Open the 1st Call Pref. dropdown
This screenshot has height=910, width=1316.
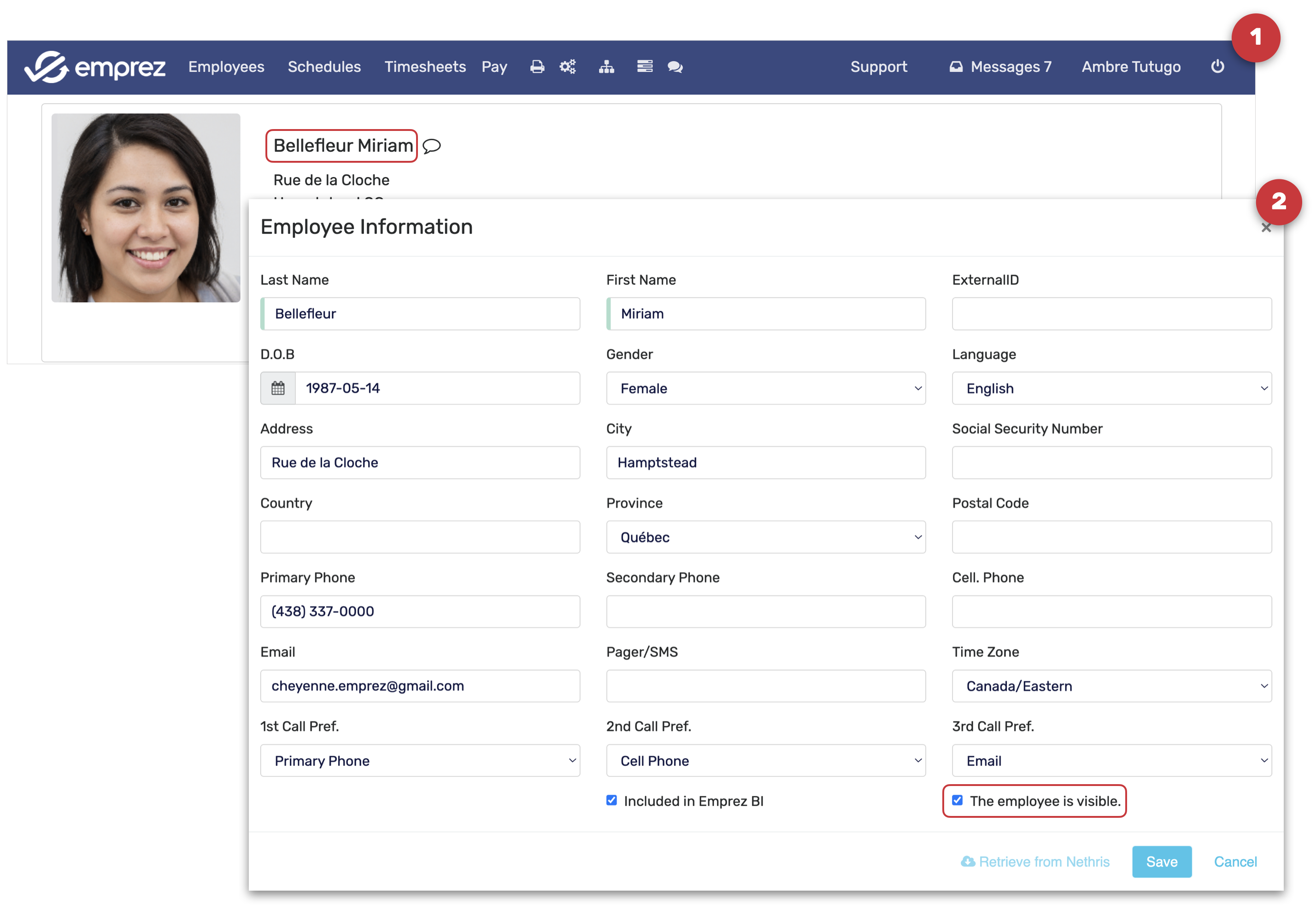coord(420,761)
